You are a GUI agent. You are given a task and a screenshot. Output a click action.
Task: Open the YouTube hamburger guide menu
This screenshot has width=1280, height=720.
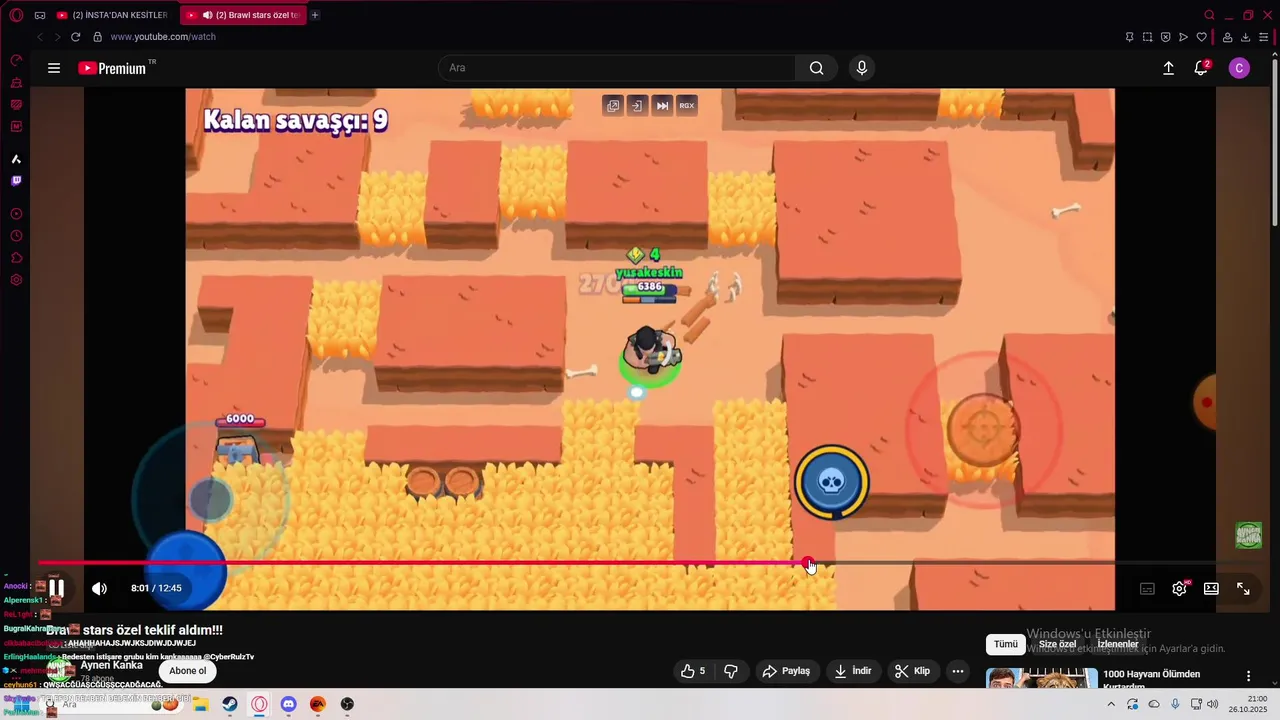[x=54, y=68]
